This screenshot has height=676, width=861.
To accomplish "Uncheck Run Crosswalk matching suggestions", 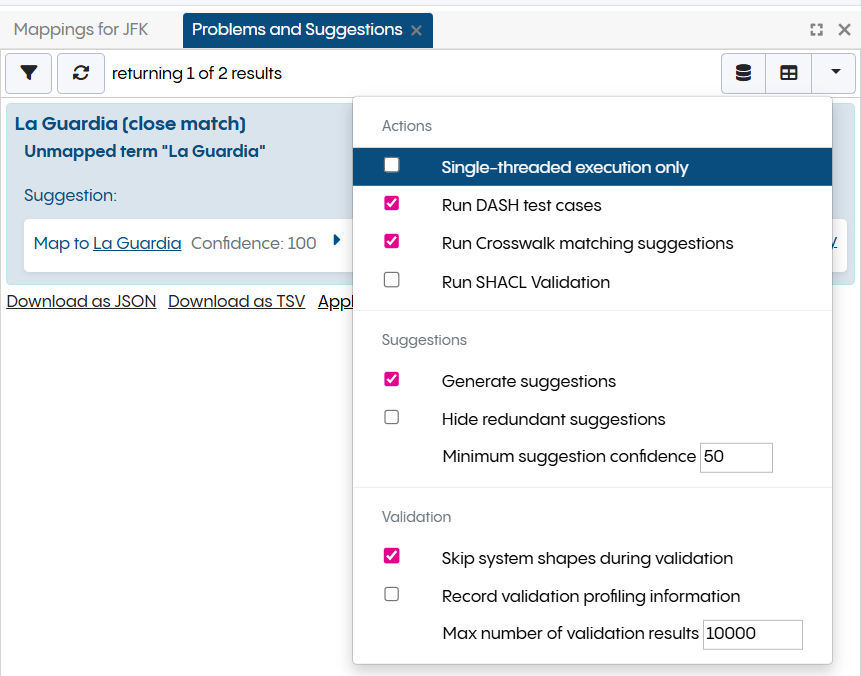I will [392, 242].
